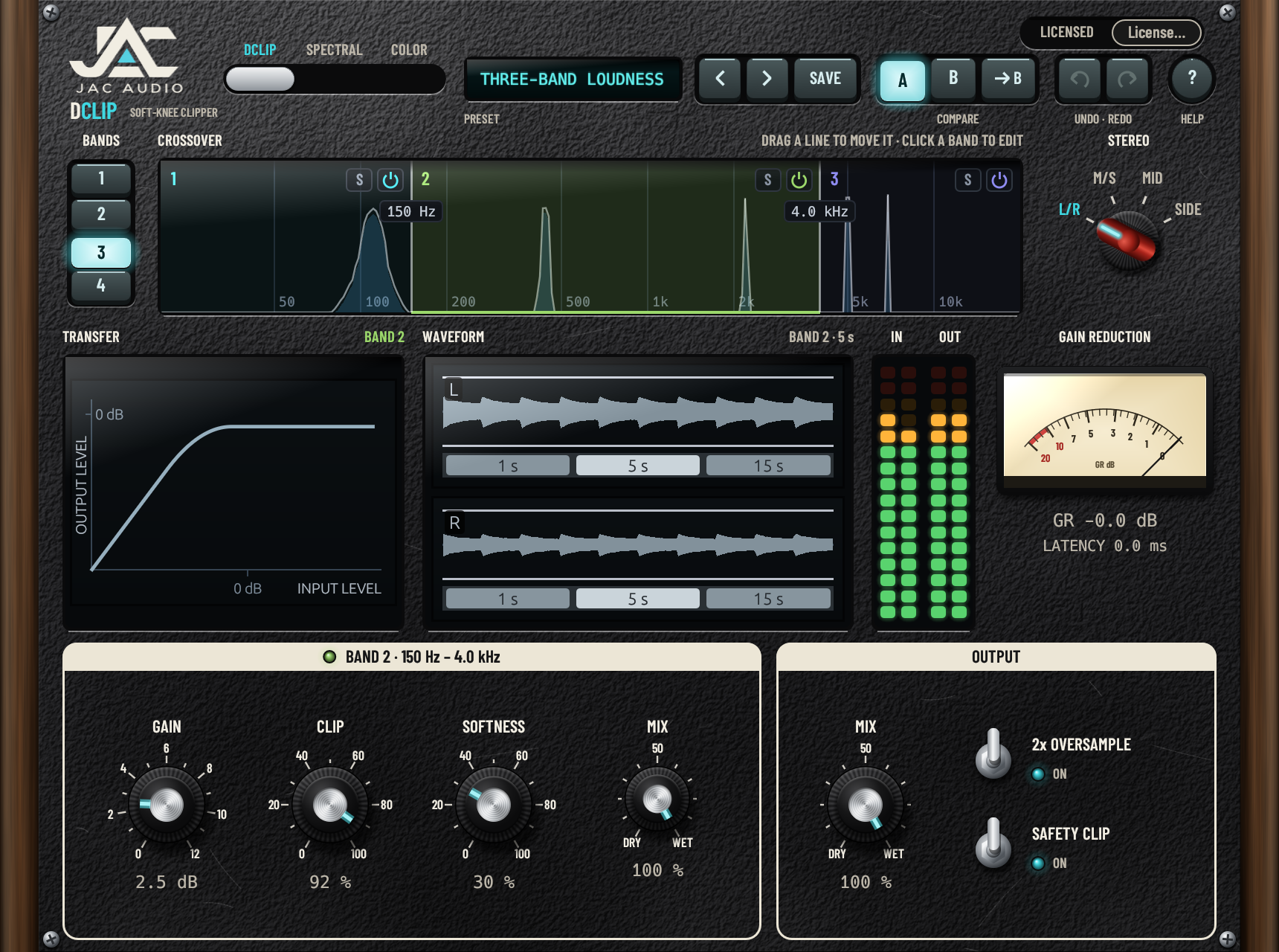The height and width of the screenshot is (952, 1279).
Task: Open the License... dialog
Action: 1156,33
